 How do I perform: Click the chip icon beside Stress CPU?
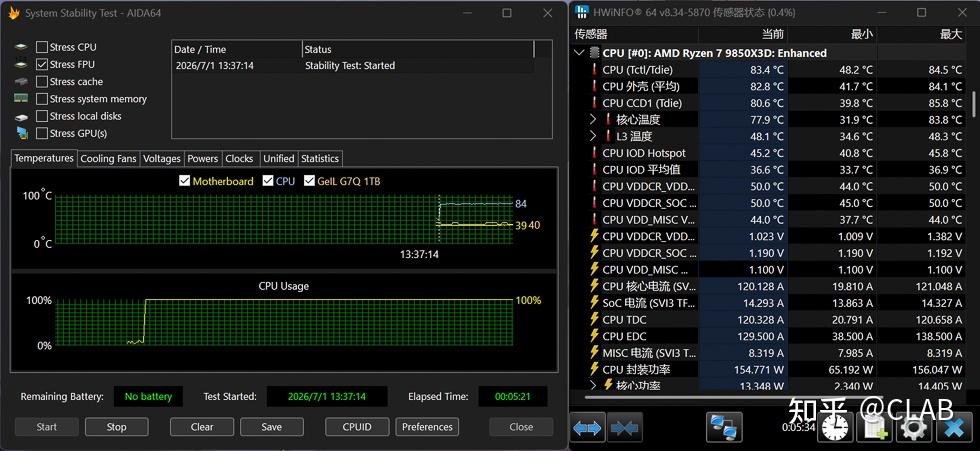(22, 47)
